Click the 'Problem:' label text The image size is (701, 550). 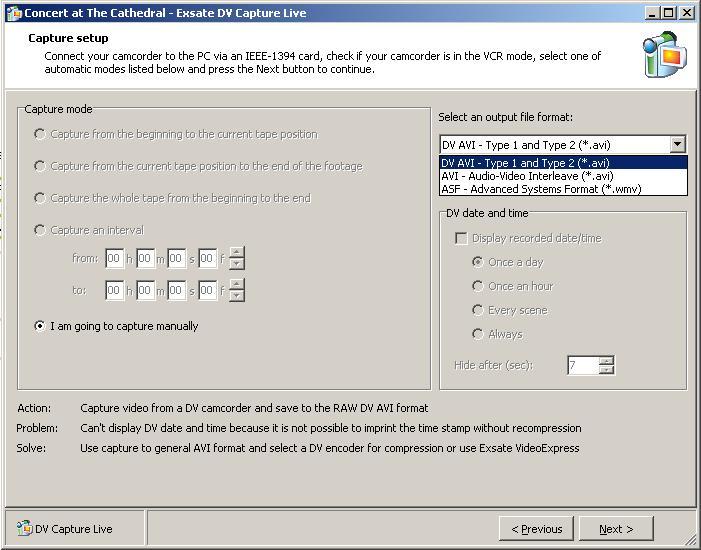pos(37,428)
